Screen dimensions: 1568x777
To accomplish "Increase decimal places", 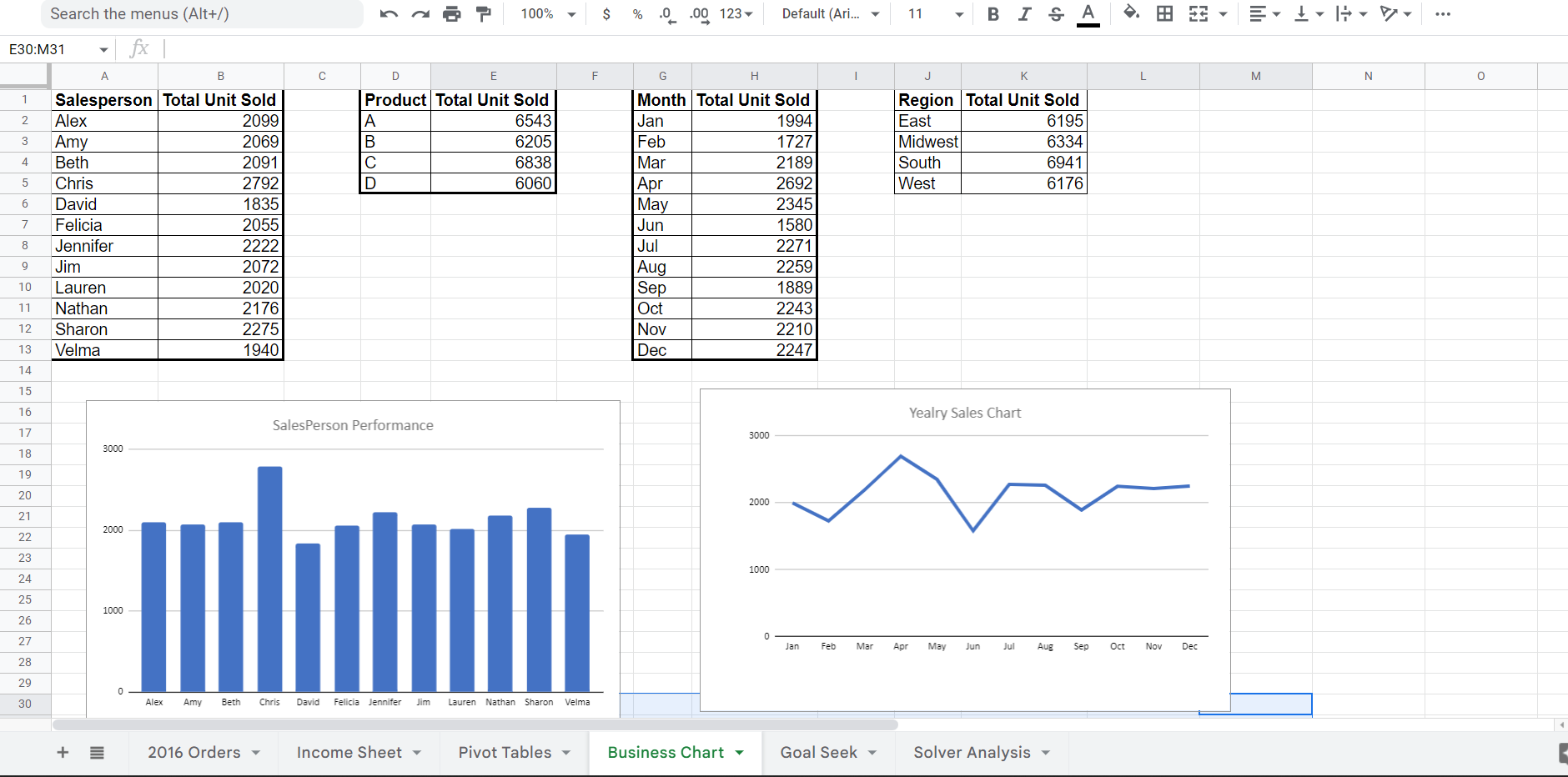I will (700, 14).
